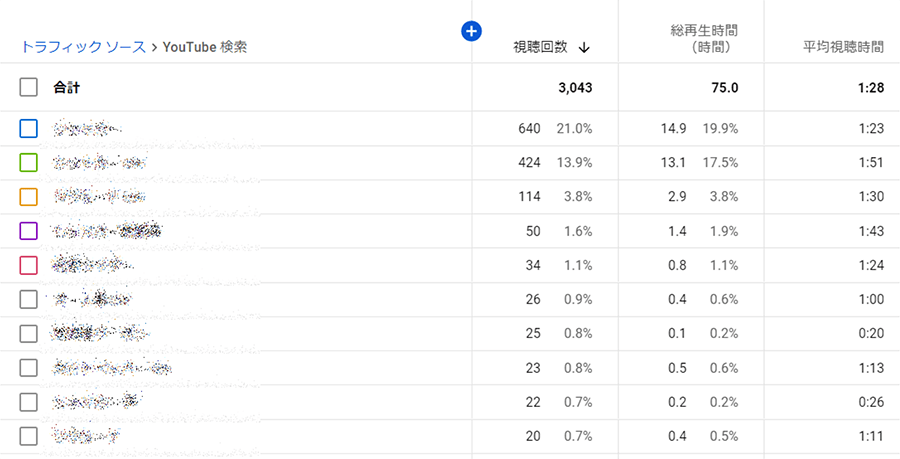Sort by the 視聴回数 column header
This screenshot has width=900, height=459.
tap(540, 47)
